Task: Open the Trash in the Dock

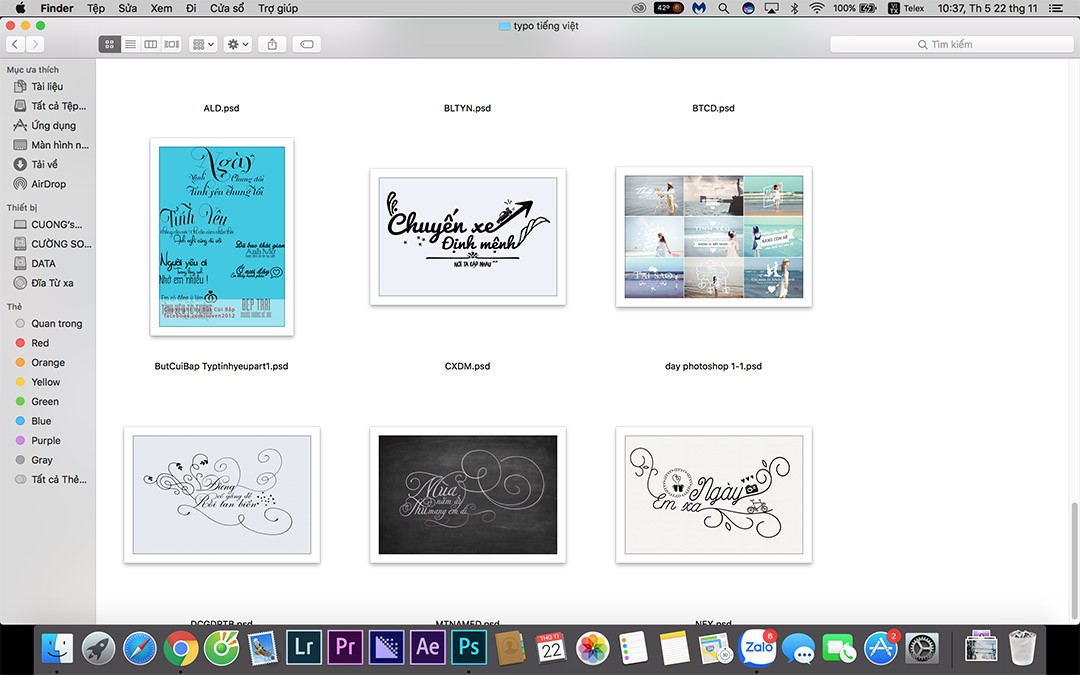Action: [1023, 647]
